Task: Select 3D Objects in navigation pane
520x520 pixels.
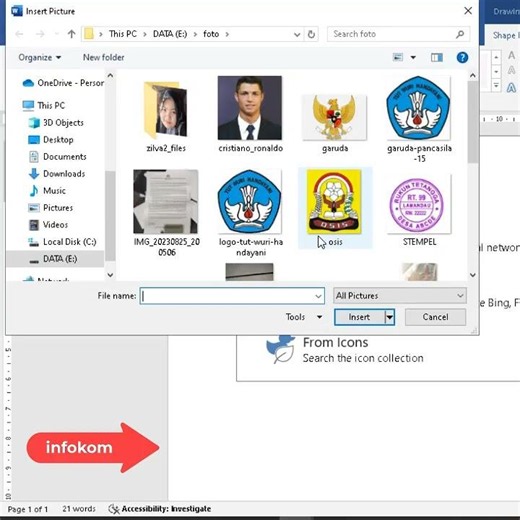Action: [56, 123]
